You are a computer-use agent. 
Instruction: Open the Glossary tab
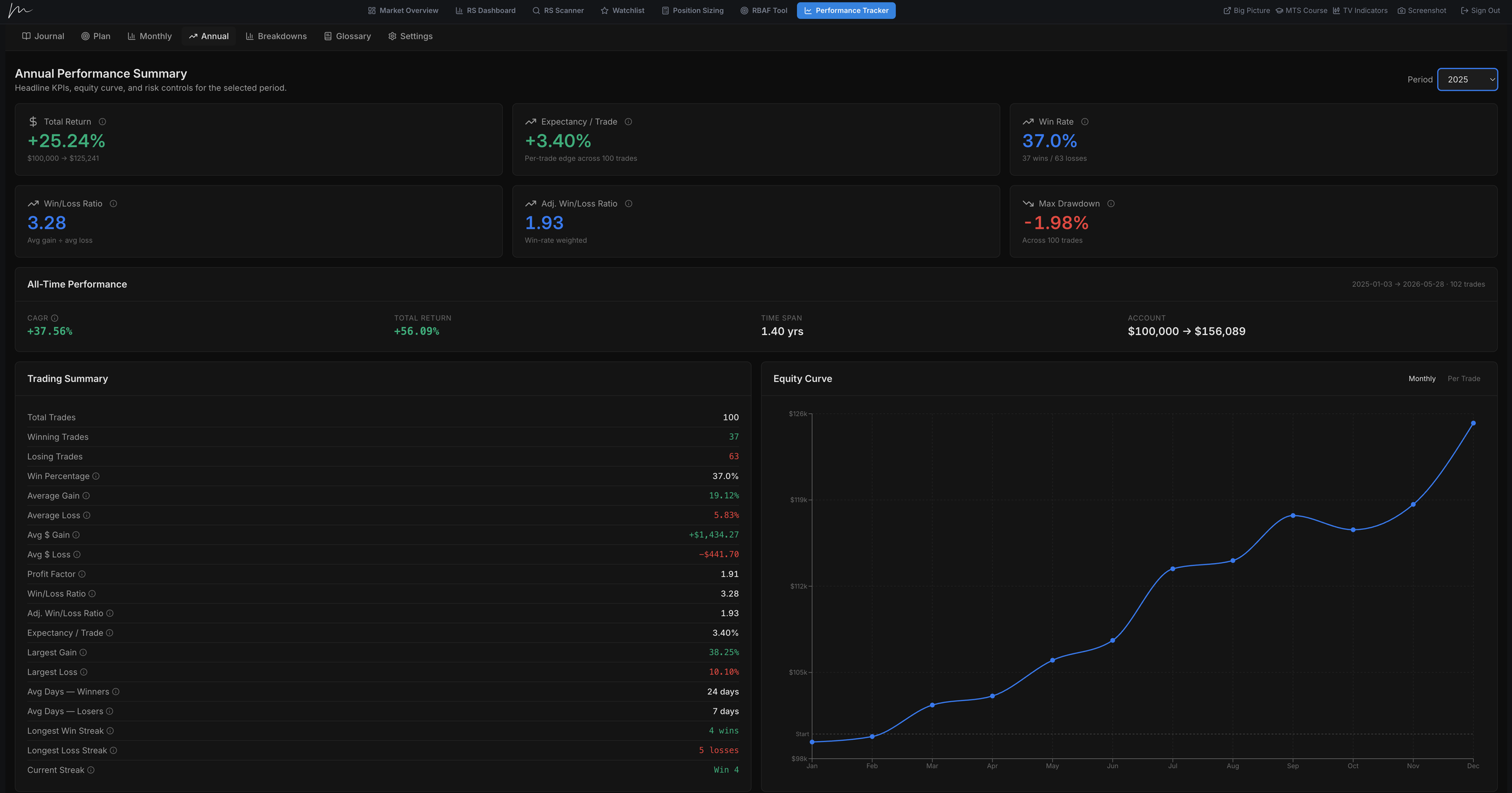coord(347,36)
